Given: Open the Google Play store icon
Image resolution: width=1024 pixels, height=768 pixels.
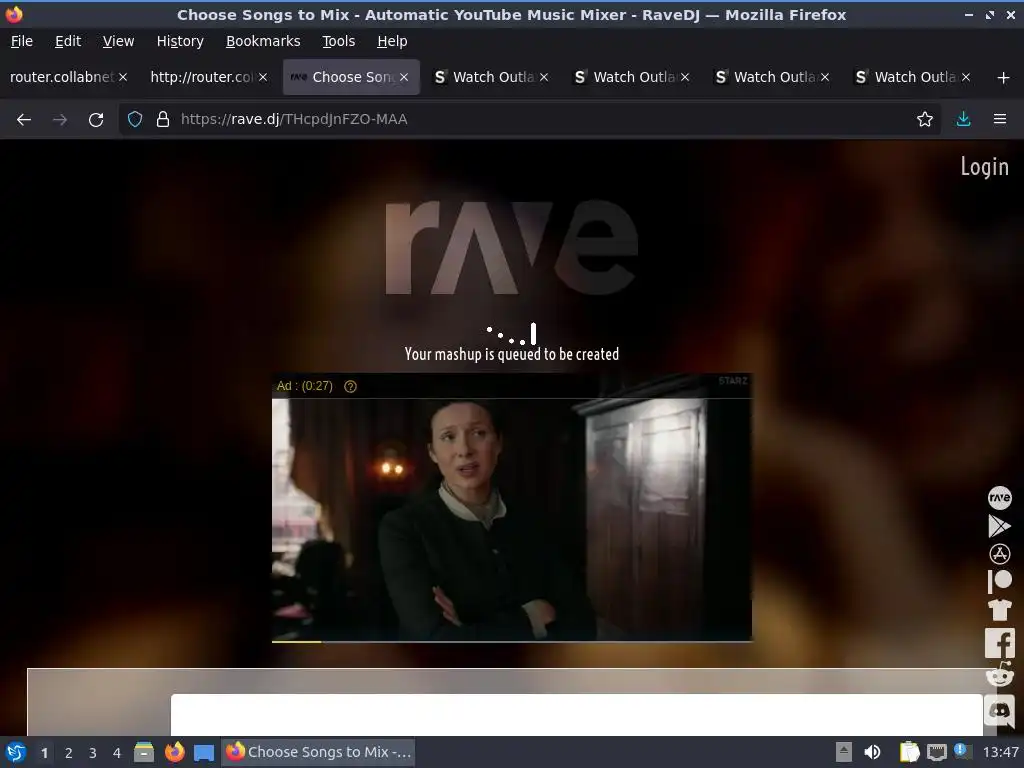Looking at the screenshot, I should pyautogui.click(x=999, y=526).
